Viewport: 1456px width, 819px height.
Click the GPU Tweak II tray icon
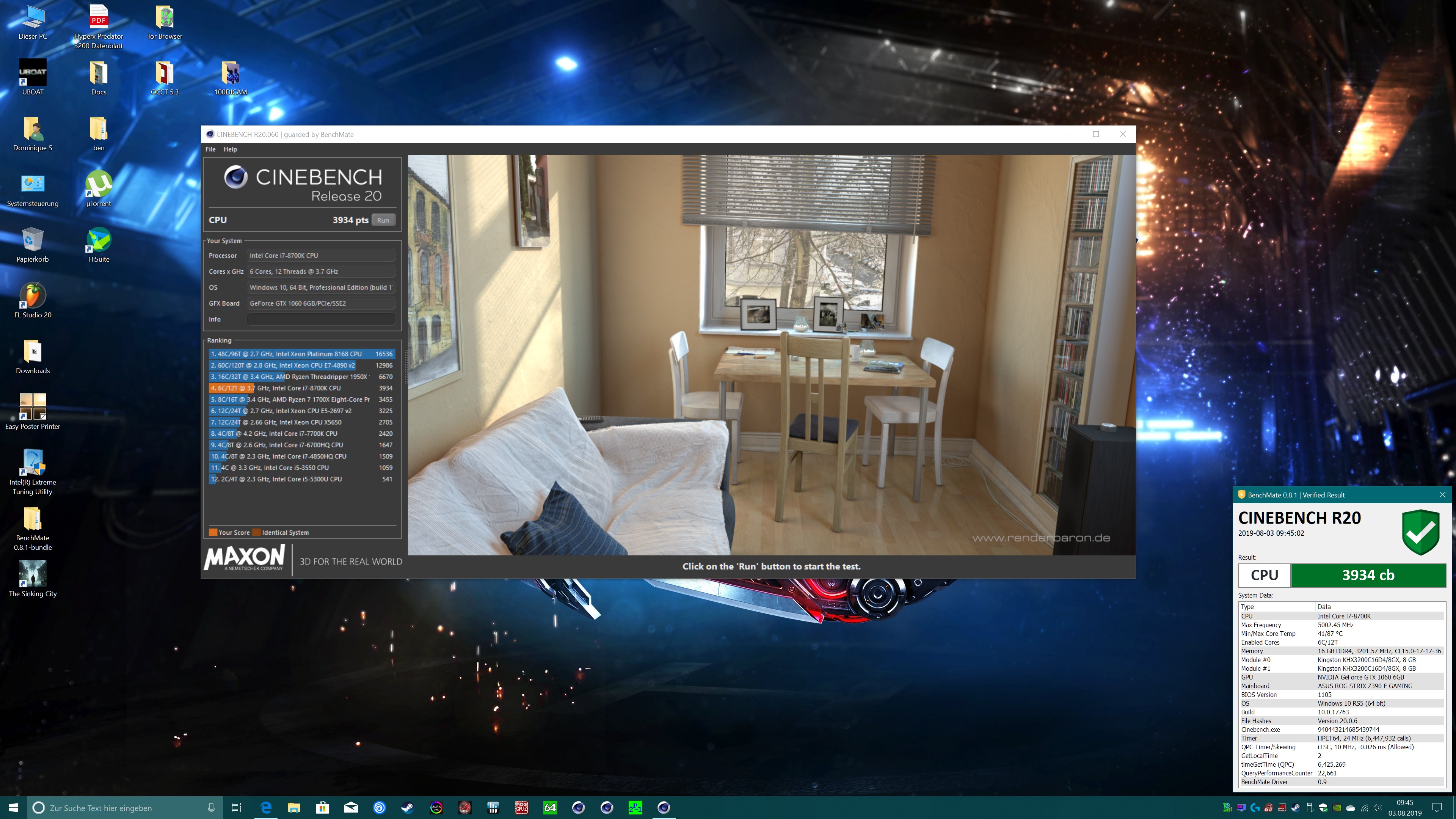tap(1282, 808)
